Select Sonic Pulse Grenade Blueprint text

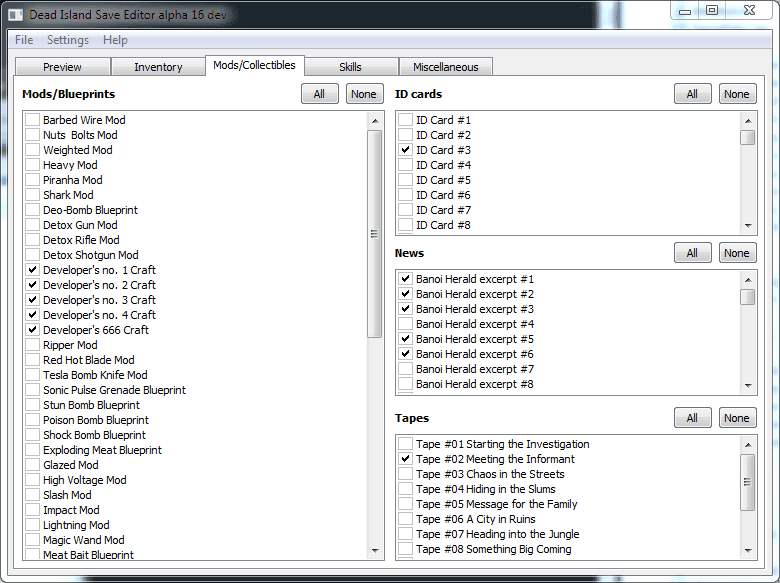tap(114, 390)
